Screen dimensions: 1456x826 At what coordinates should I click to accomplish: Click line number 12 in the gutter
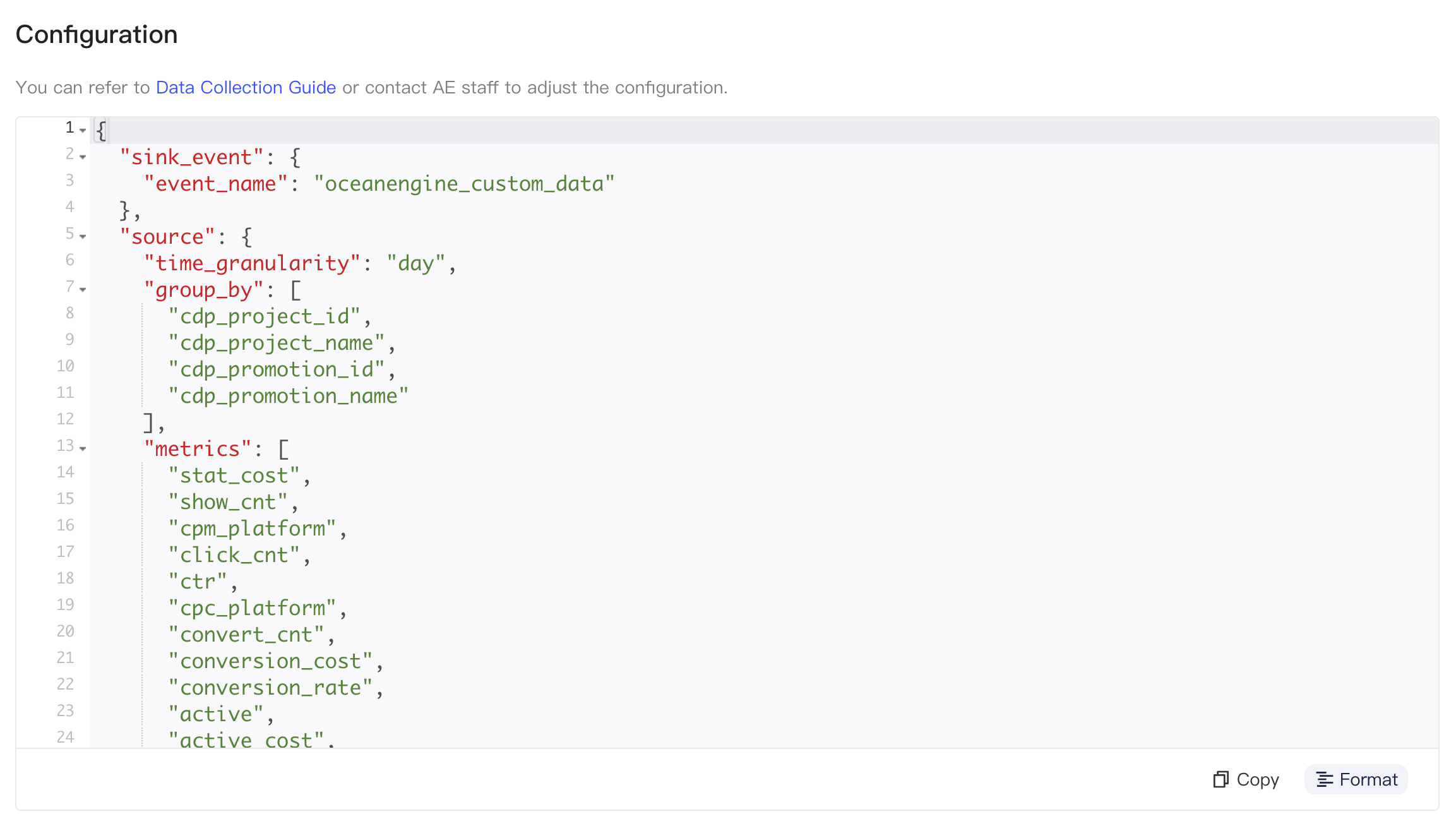[x=66, y=419]
